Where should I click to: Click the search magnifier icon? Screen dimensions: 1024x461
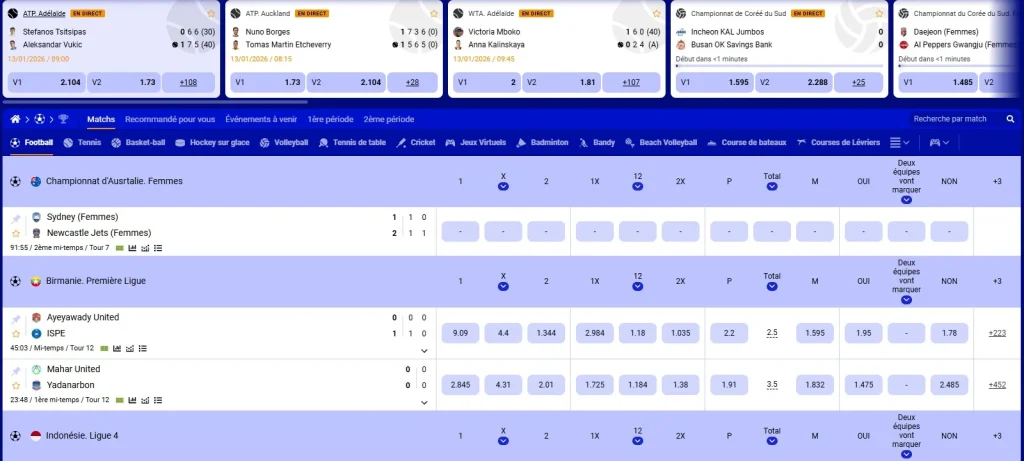[1010, 119]
